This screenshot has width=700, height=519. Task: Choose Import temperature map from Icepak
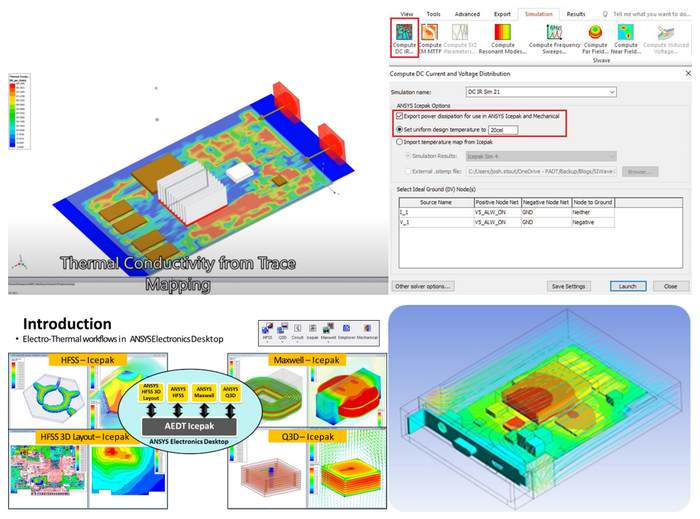click(399, 143)
